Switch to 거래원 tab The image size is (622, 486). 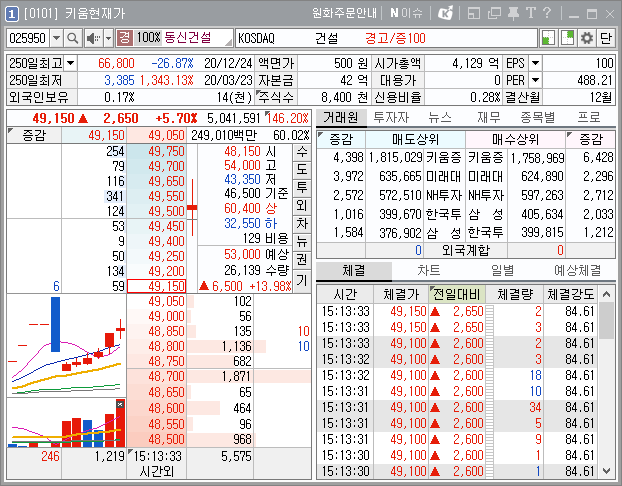[x=341, y=117]
